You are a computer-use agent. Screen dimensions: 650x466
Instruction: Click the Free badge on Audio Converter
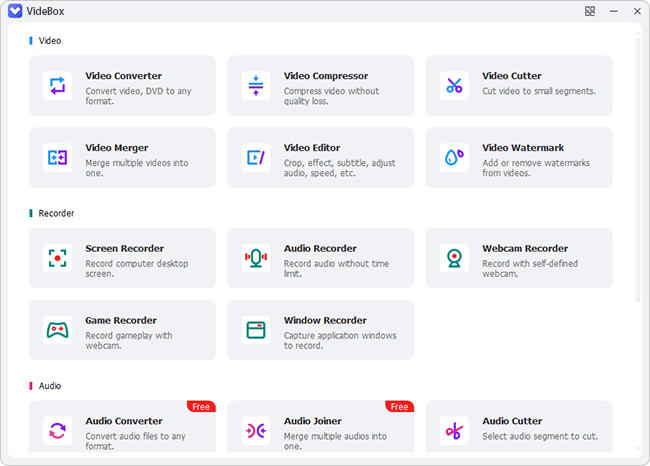pyautogui.click(x=201, y=407)
